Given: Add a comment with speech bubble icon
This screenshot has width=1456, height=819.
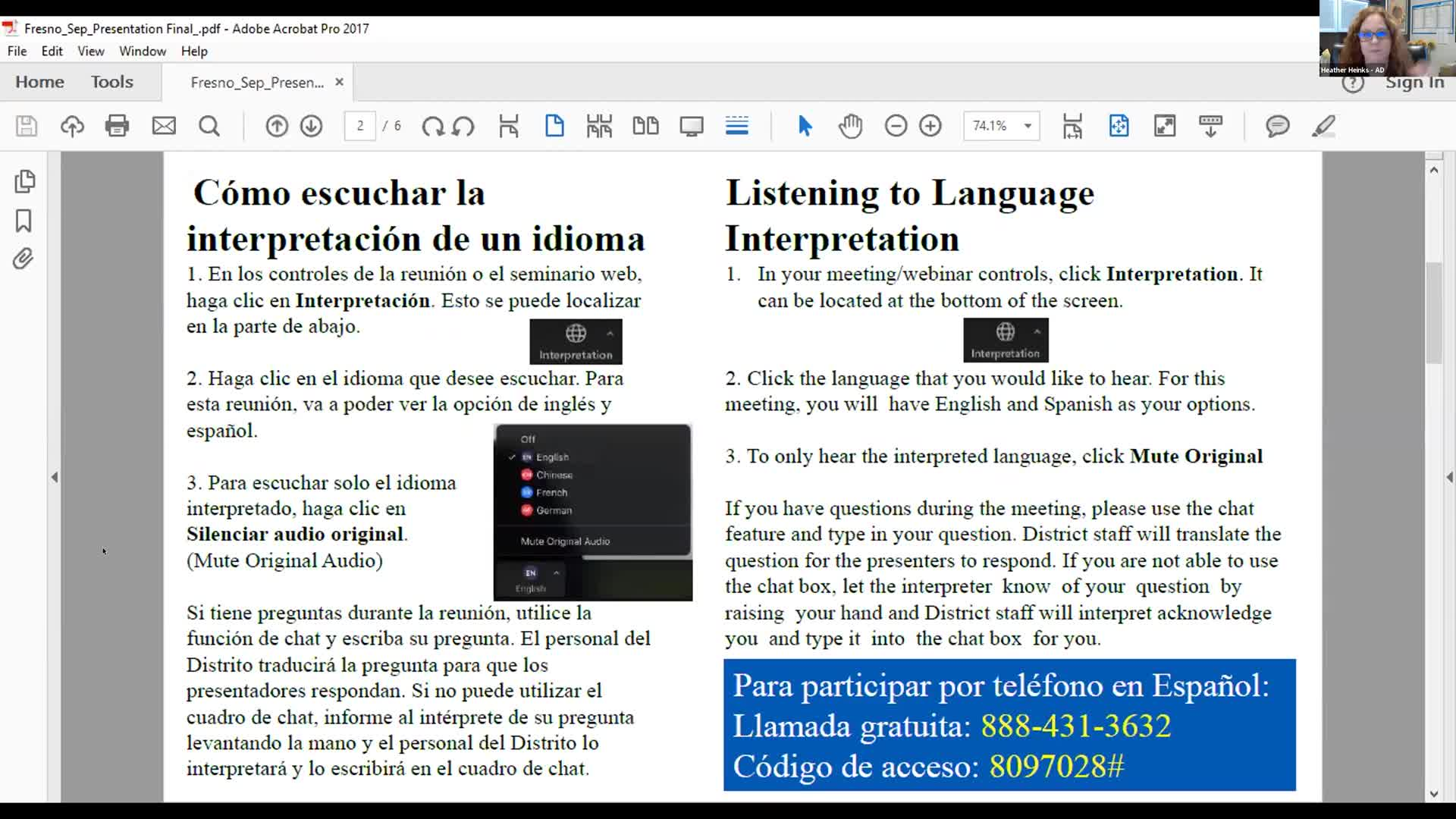Looking at the screenshot, I should pyautogui.click(x=1278, y=126).
